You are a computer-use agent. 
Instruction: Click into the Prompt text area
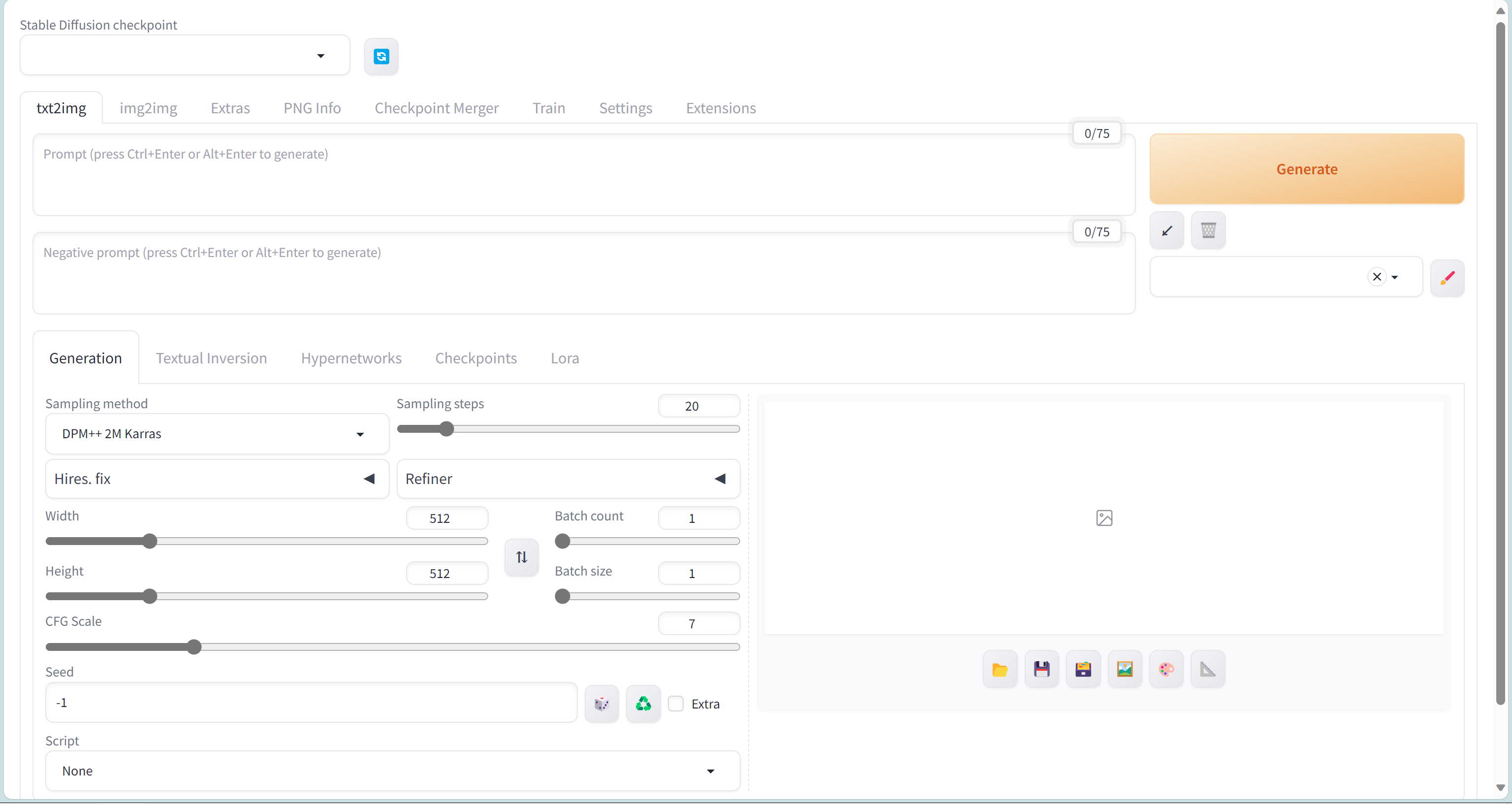[584, 175]
